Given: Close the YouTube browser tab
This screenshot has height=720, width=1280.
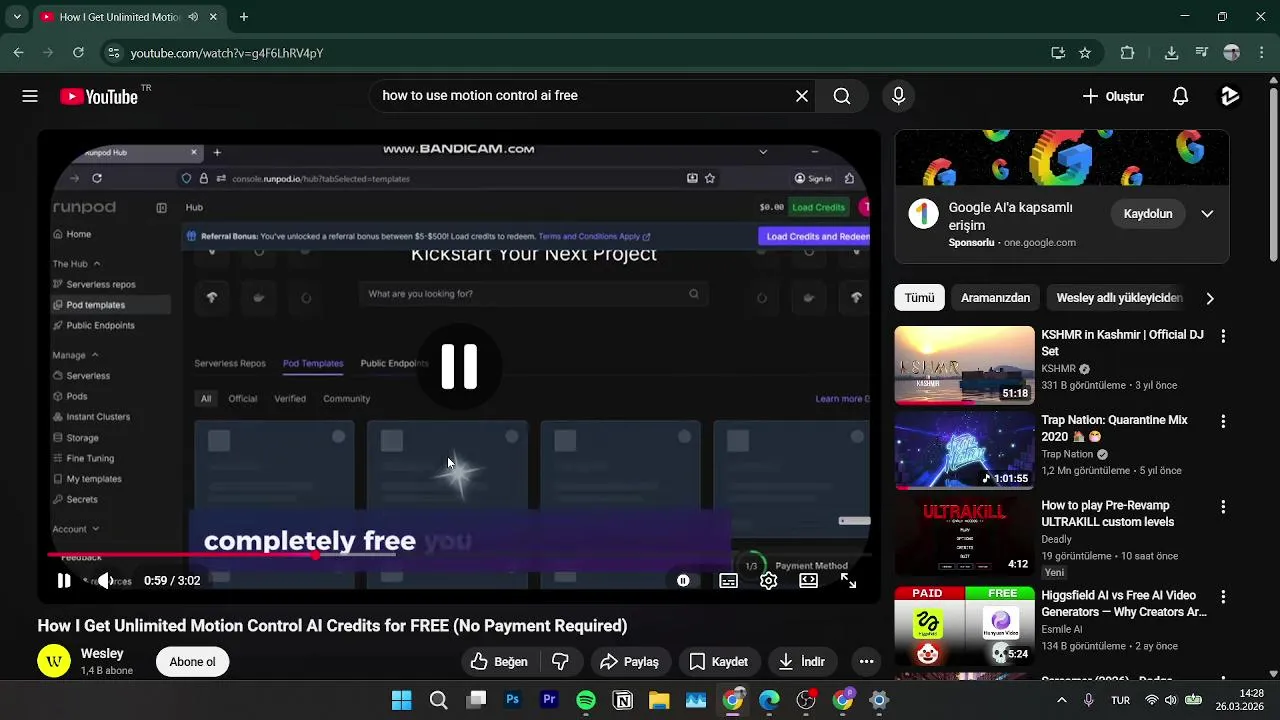Looking at the screenshot, I should [x=213, y=17].
